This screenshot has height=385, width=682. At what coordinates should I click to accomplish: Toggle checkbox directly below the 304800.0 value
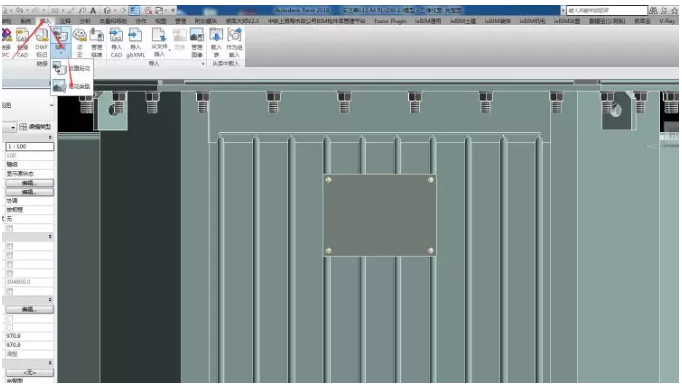10,291
